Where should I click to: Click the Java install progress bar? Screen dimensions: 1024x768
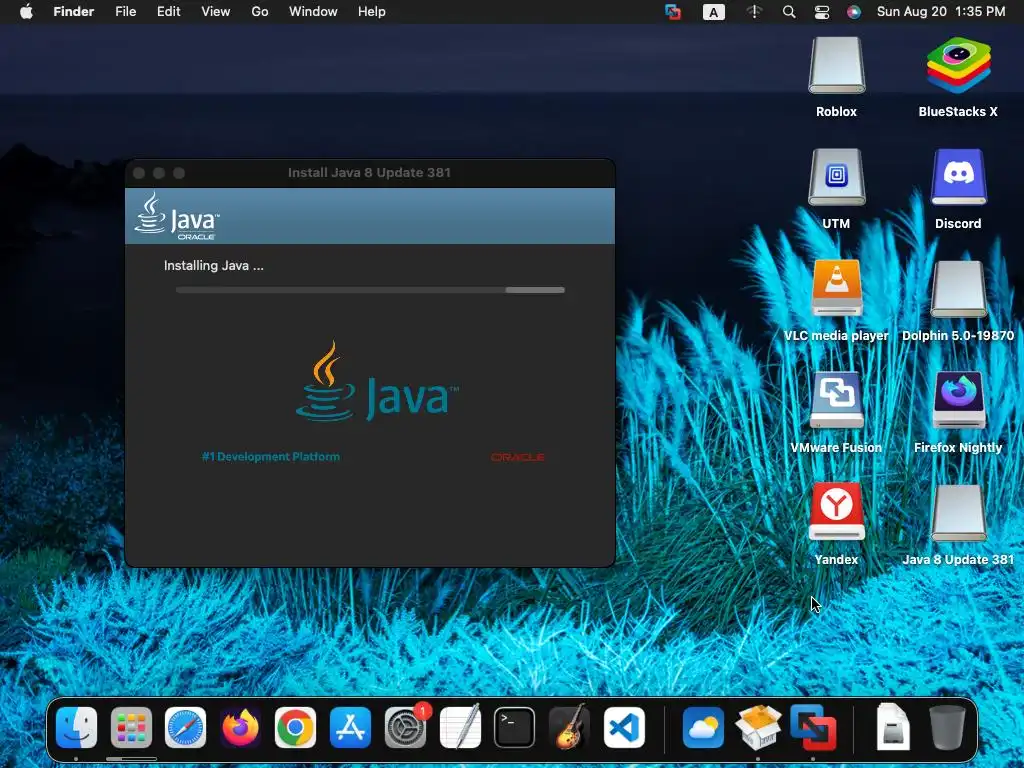(x=370, y=290)
